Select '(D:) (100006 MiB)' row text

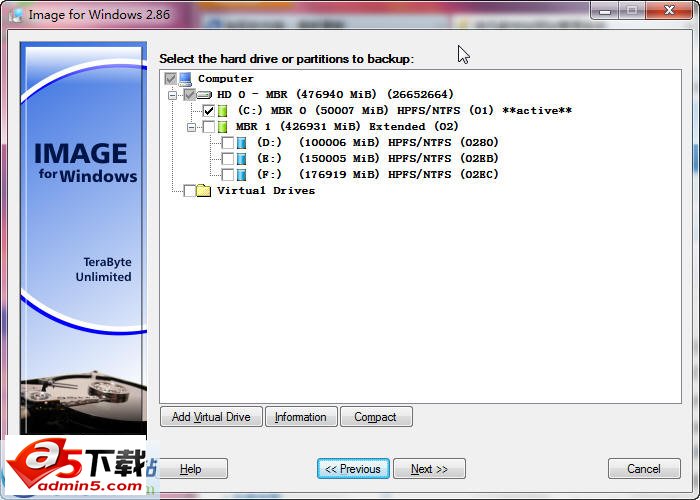coord(377,143)
